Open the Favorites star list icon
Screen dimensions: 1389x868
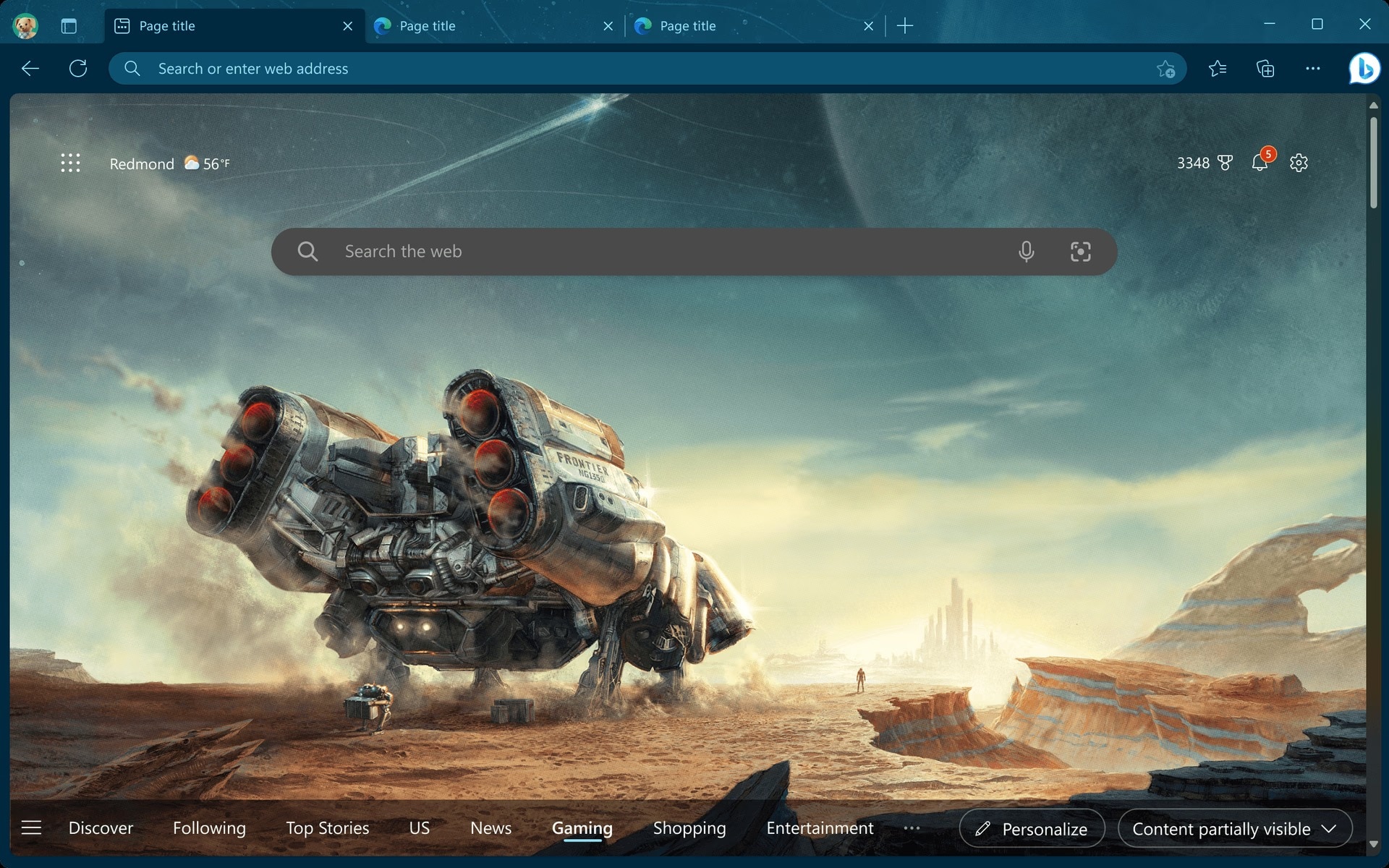[x=1218, y=69]
